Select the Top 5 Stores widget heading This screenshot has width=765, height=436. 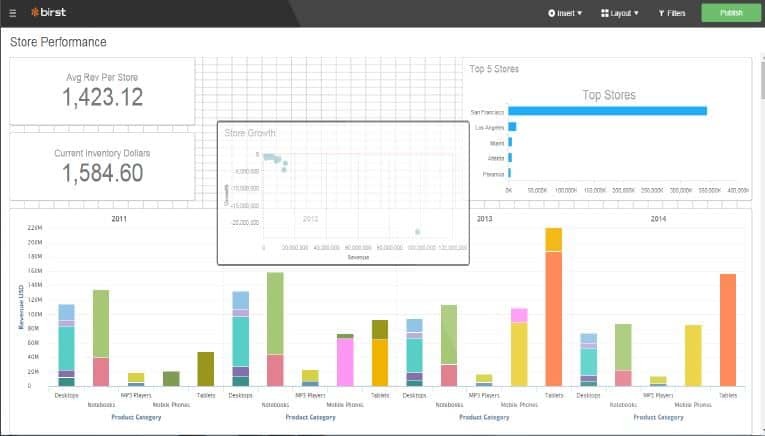tap(494, 69)
